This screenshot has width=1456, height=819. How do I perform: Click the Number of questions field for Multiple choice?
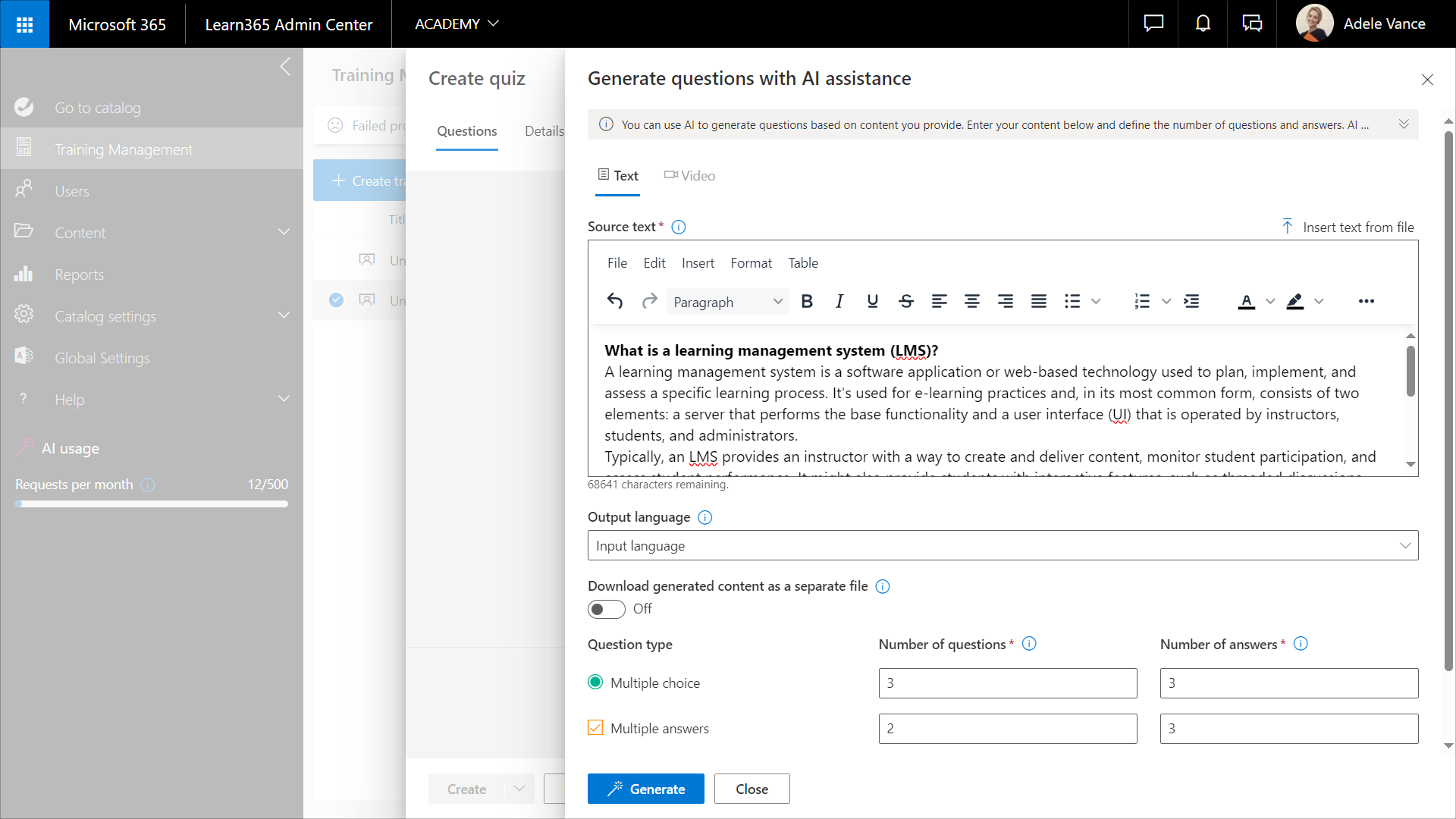pos(1007,683)
